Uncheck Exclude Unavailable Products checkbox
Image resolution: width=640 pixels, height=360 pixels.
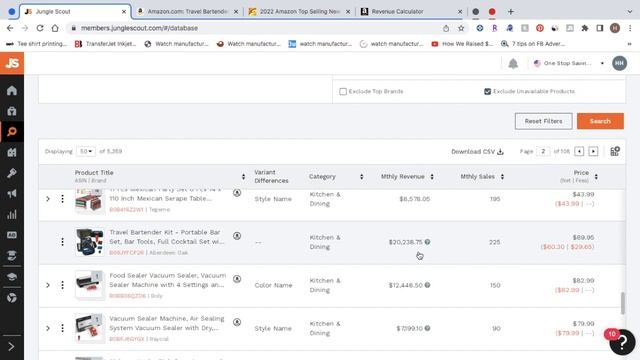click(x=487, y=91)
